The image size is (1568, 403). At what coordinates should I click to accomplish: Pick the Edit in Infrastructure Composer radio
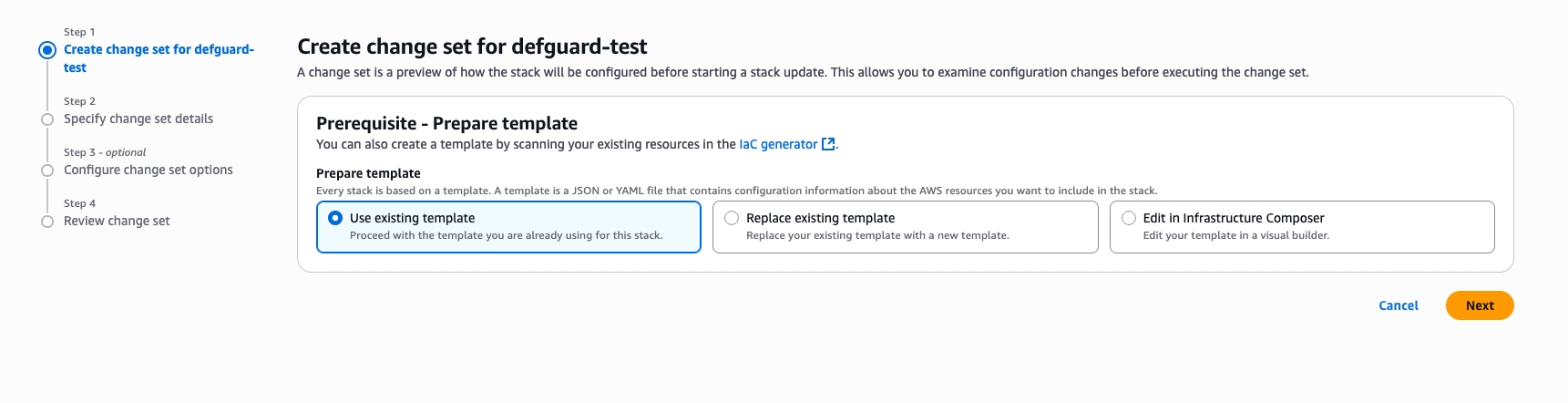tap(1129, 218)
